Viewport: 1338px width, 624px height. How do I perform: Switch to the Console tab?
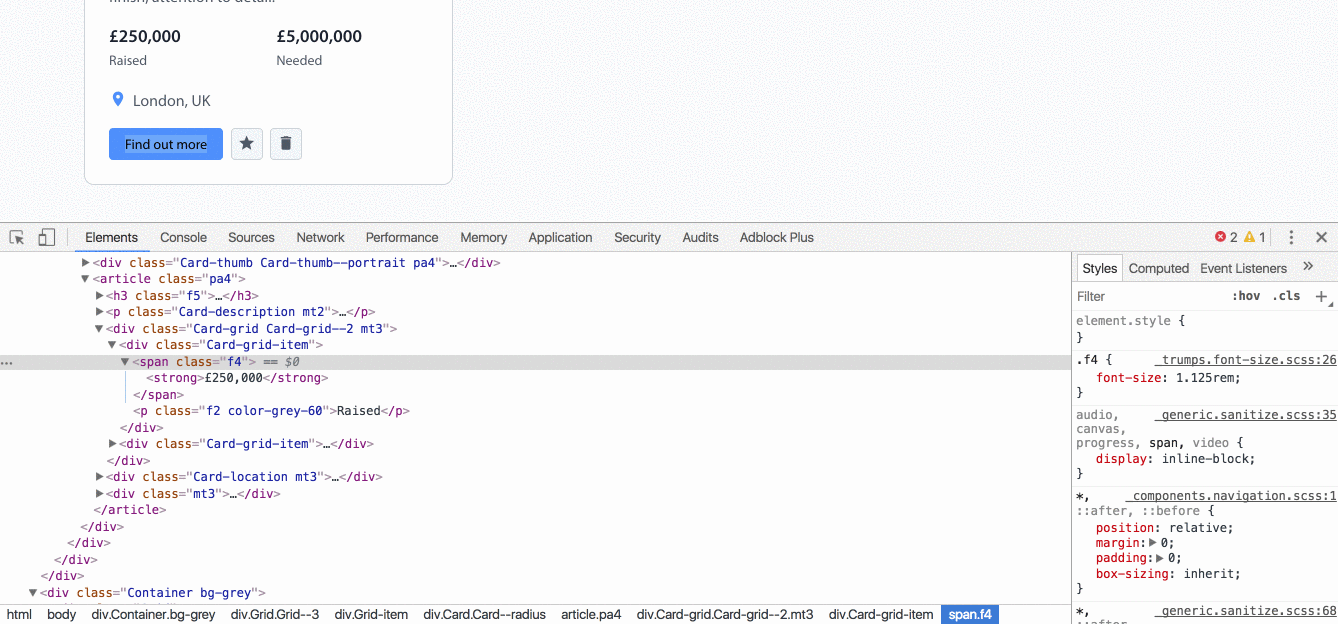184,237
